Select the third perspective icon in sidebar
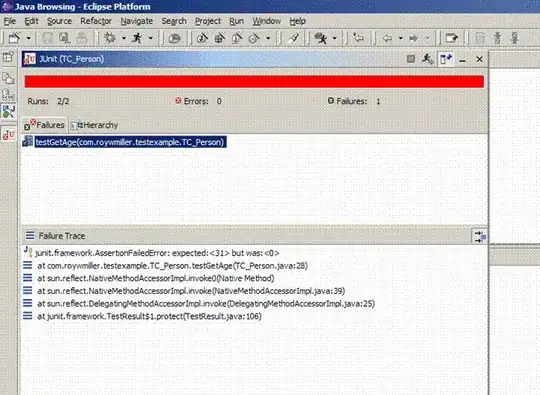The image size is (540, 395). tap(8, 94)
